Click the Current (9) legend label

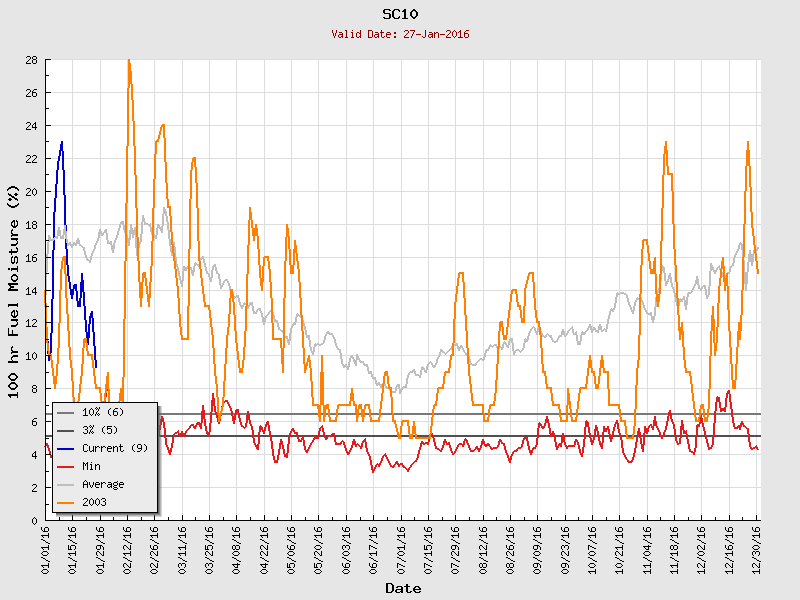point(114,448)
